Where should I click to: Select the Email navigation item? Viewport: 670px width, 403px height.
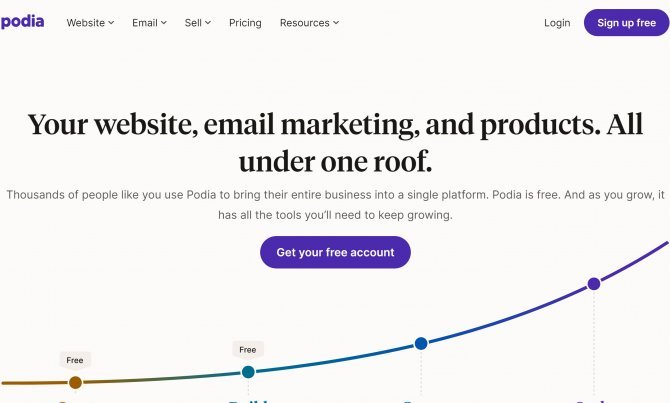pos(145,23)
